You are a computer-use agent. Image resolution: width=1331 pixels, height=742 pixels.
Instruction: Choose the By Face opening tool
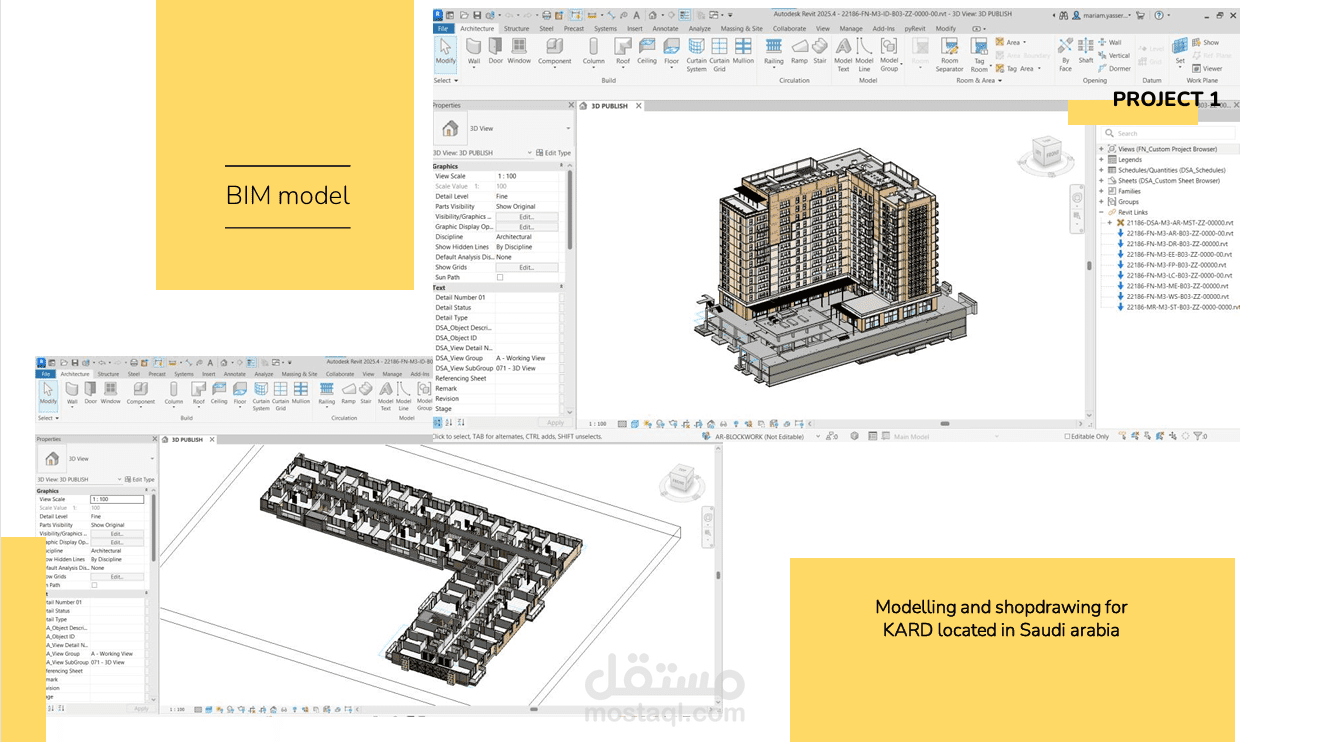tap(1065, 54)
